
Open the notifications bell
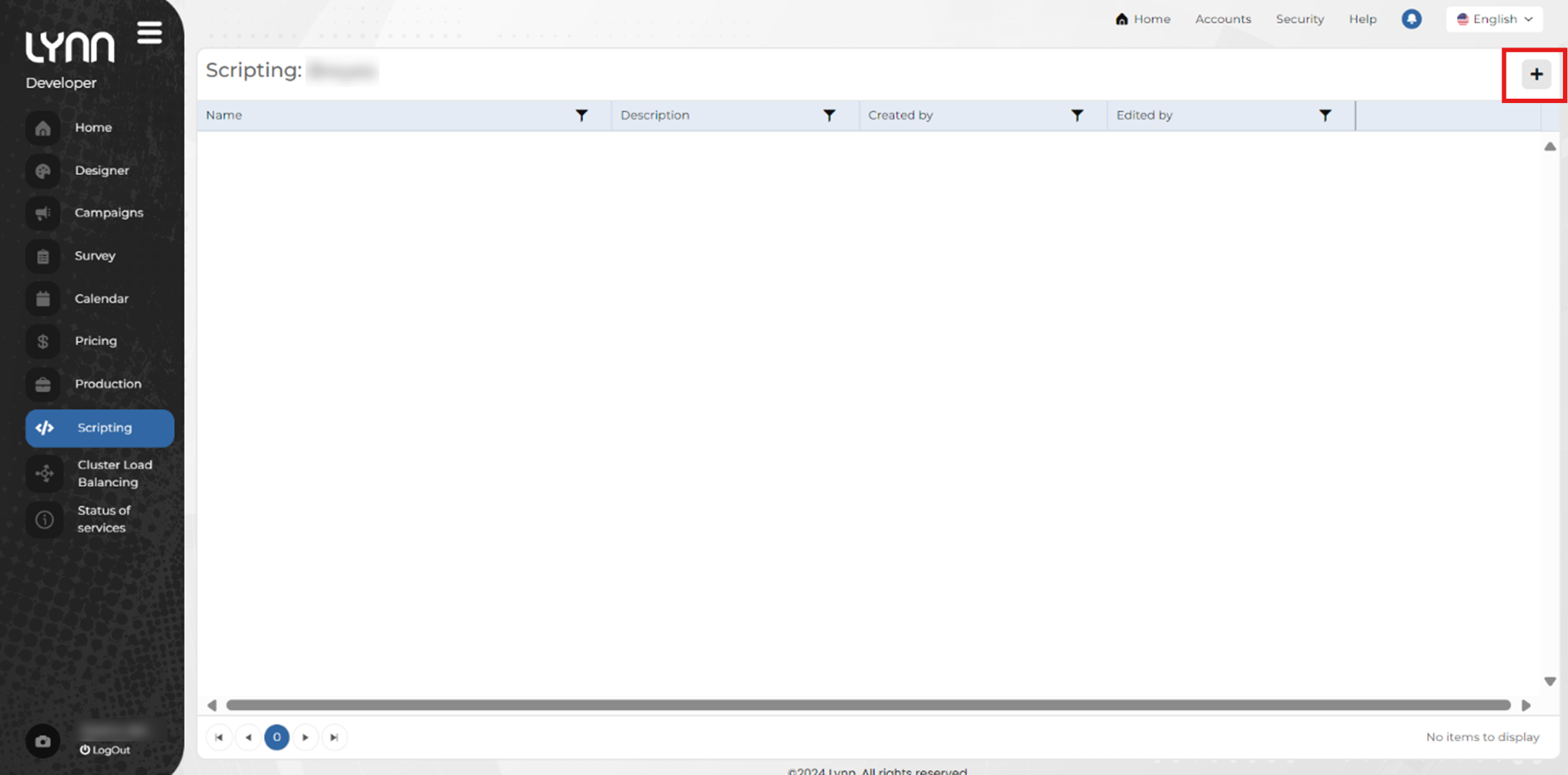(x=1411, y=19)
